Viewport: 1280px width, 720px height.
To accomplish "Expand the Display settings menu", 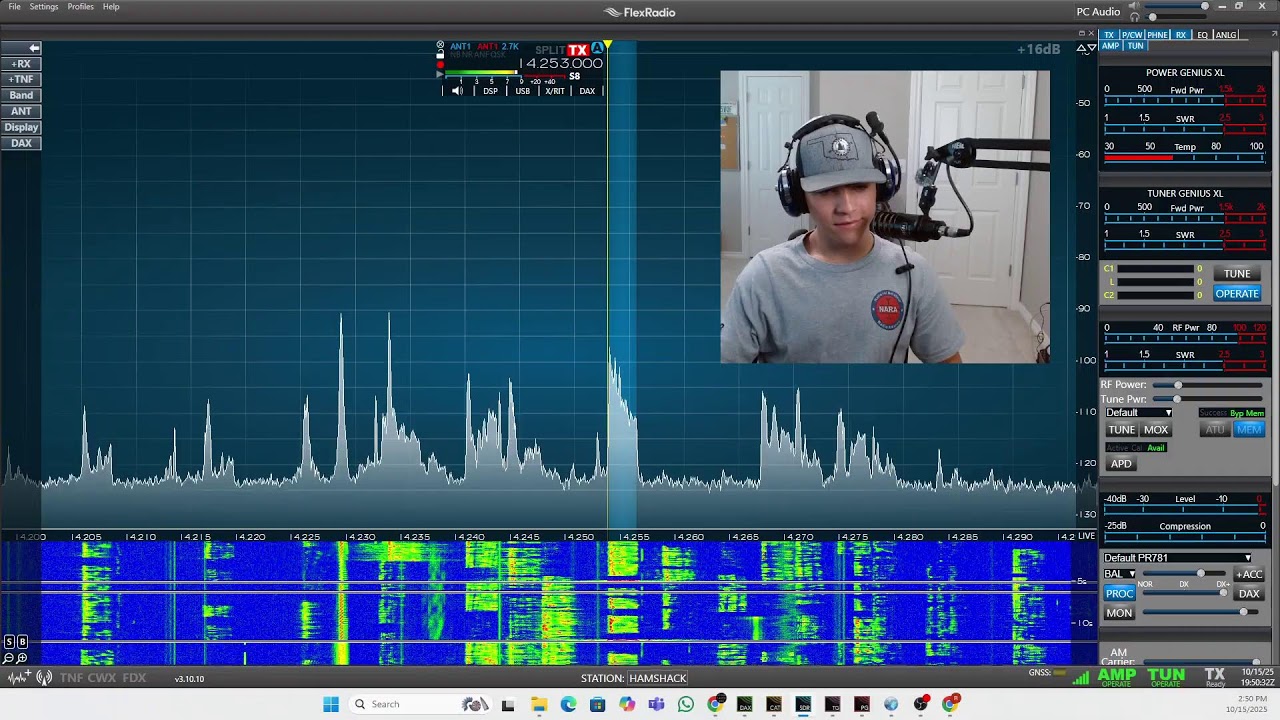I will tap(21, 127).
